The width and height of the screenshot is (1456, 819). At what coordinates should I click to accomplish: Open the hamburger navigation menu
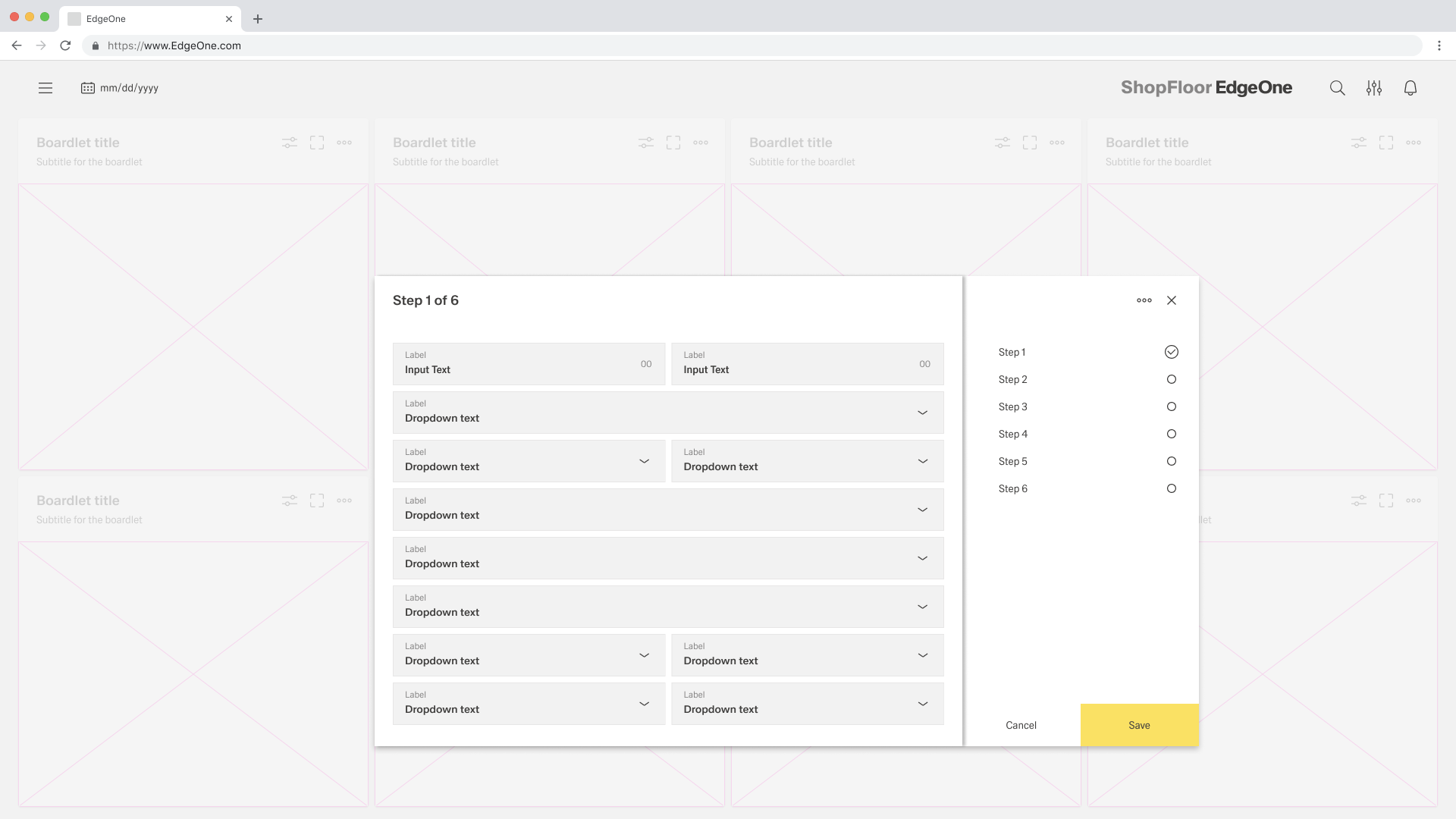pyautogui.click(x=45, y=88)
